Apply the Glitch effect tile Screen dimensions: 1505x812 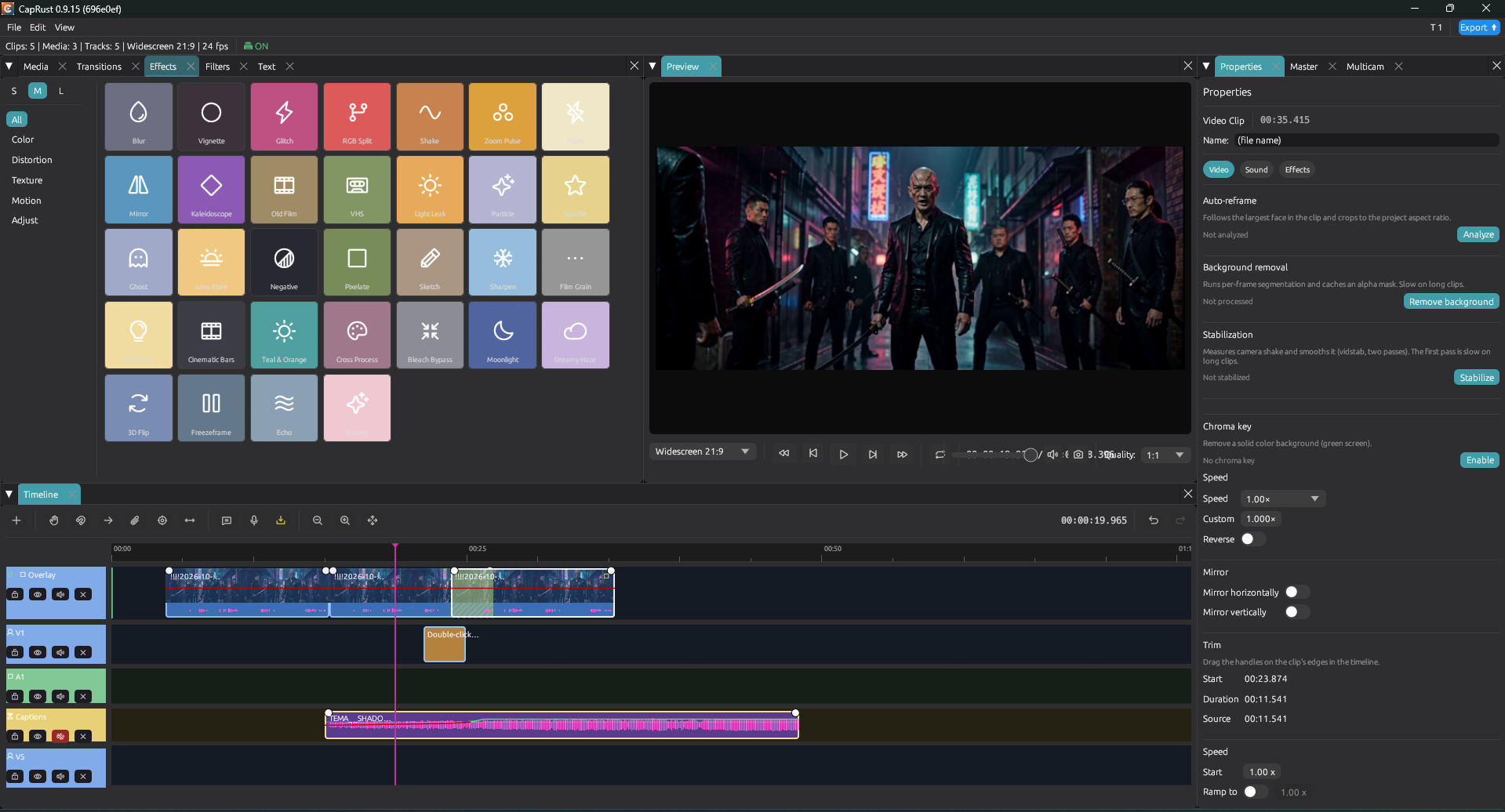coord(284,116)
